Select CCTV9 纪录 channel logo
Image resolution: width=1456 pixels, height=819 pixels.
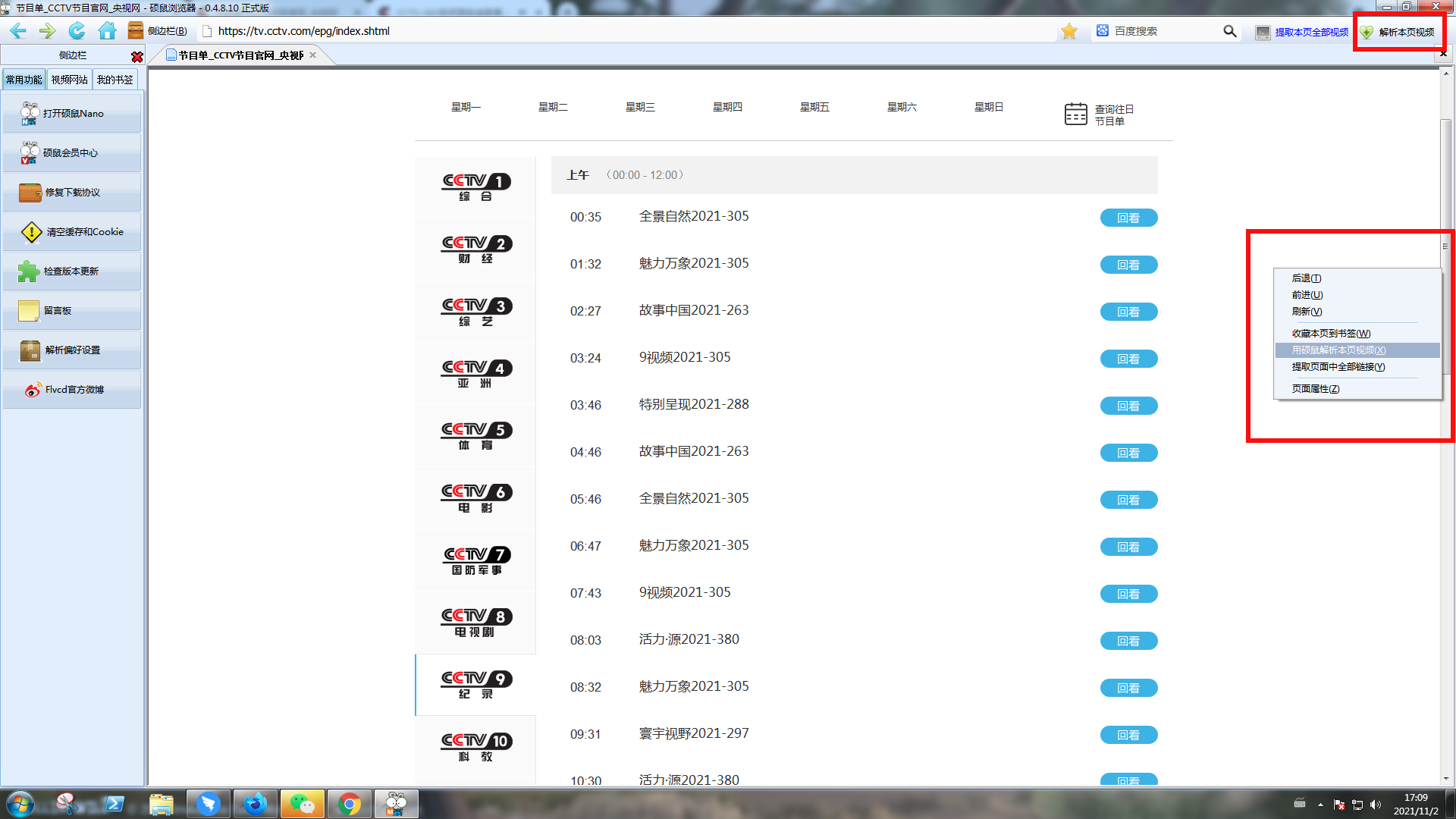476,685
